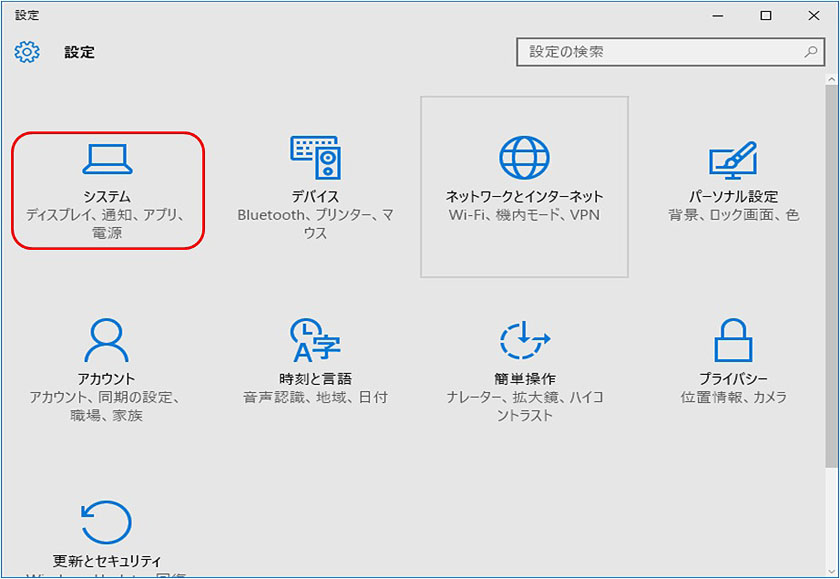Click the Personalization monitor and paintbrush icon
840x579 pixels.
733,159
